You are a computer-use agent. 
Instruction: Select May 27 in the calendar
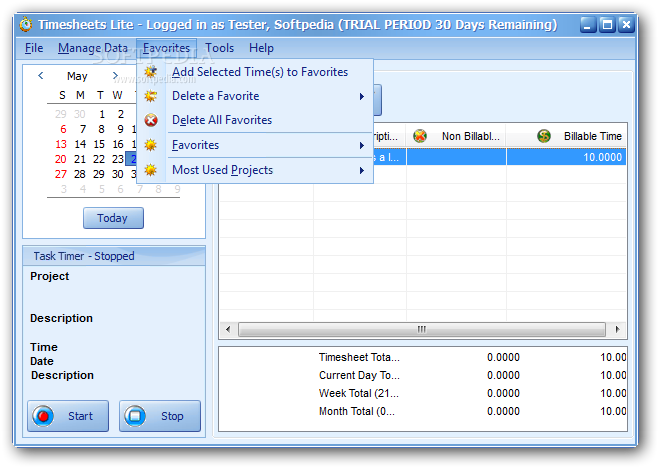61,174
